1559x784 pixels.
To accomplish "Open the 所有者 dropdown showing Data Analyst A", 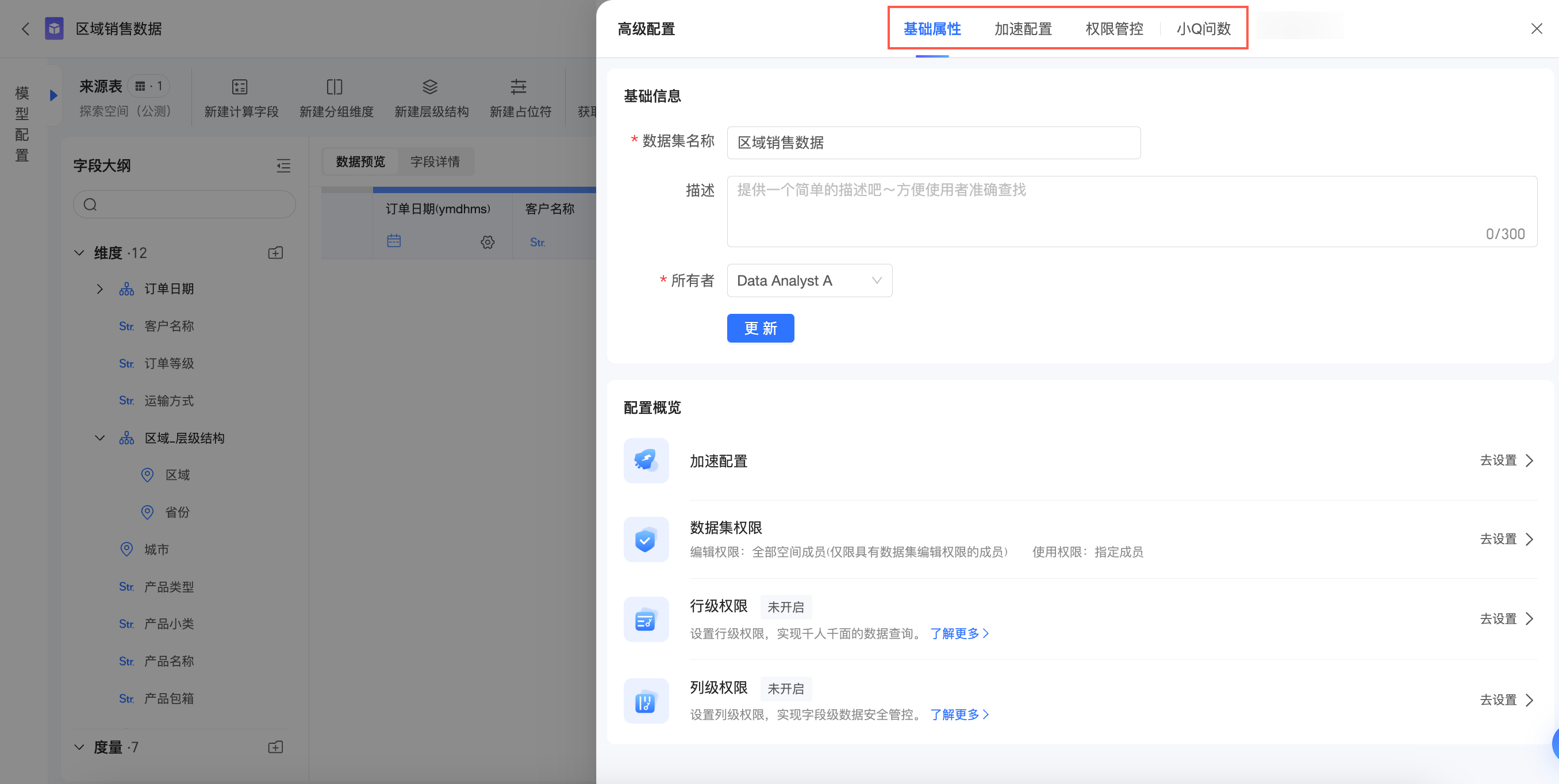I will 809,280.
